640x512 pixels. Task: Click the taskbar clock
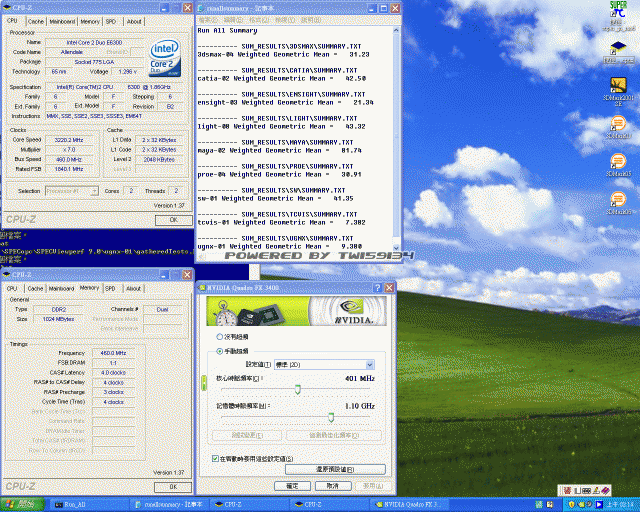click(620, 505)
